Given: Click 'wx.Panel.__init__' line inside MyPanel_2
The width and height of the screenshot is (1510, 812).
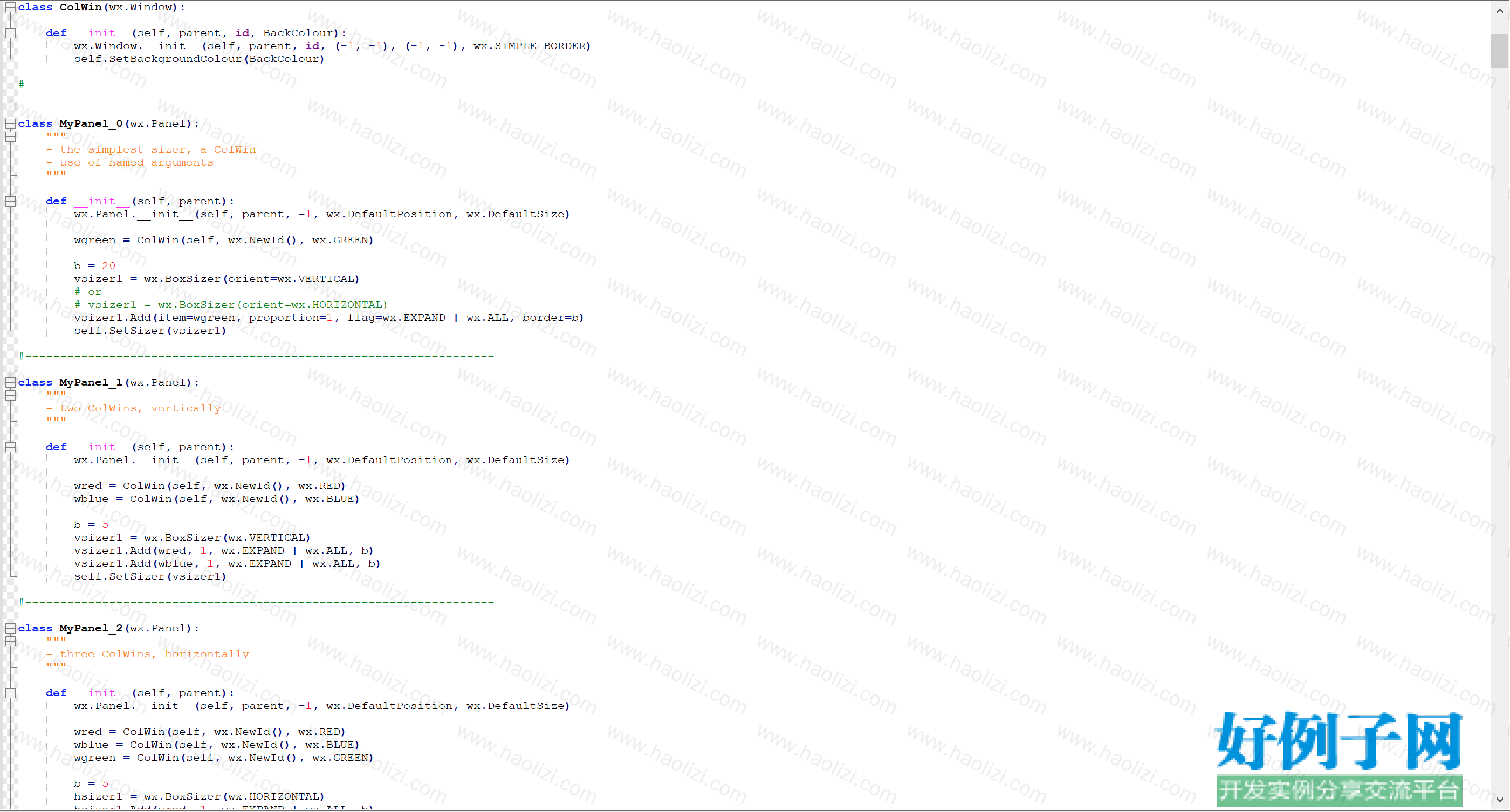Looking at the screenshot, I should (x=322, y=706).
